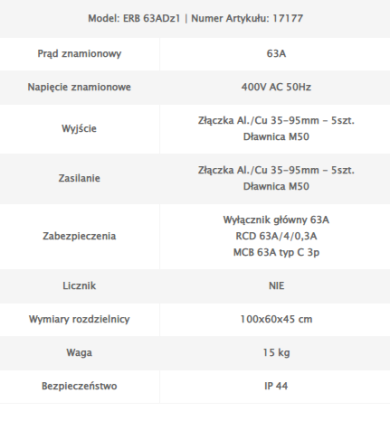
Task: Click the 400V AC 50Hz value
Action: tap(276, 87)
